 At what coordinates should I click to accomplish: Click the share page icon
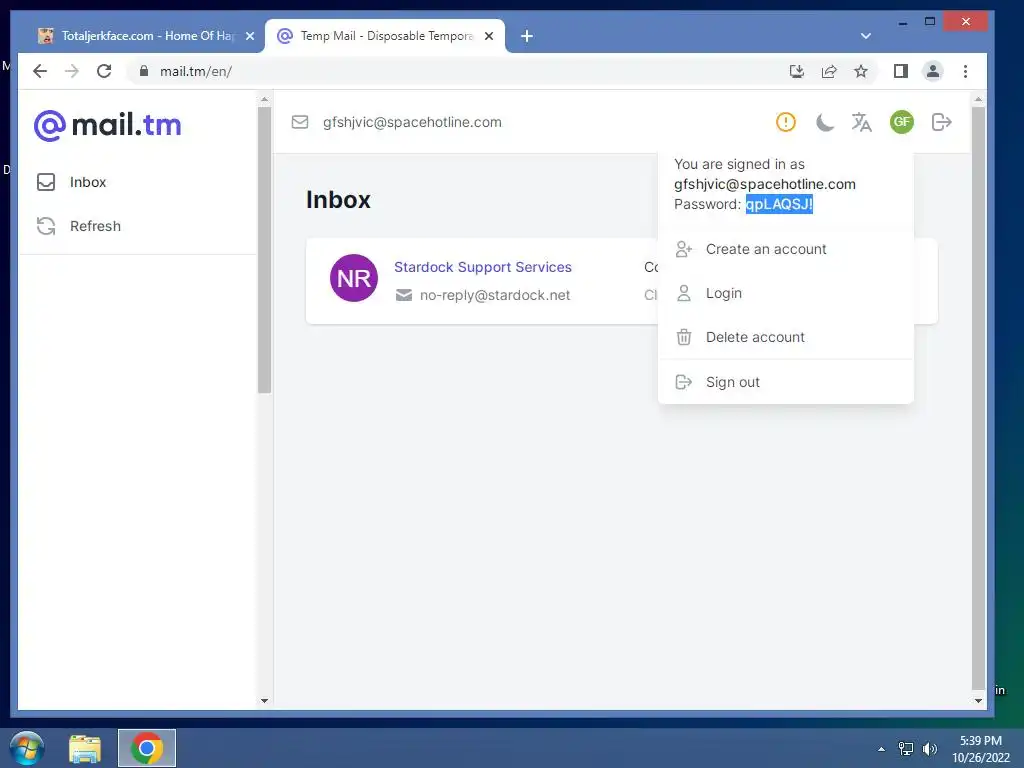coord(829,71)
